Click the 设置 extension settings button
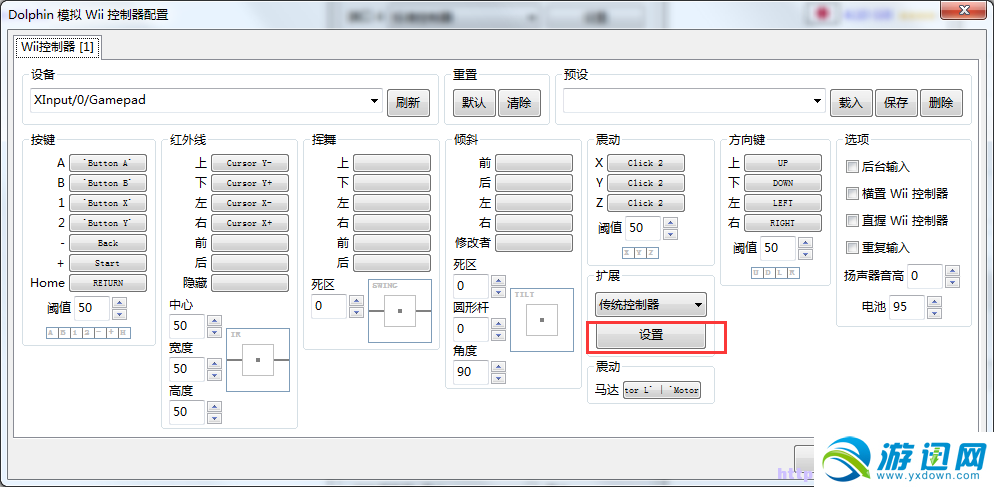The width and height of the screenshot is (994, 487). click(x=650, y=335)
